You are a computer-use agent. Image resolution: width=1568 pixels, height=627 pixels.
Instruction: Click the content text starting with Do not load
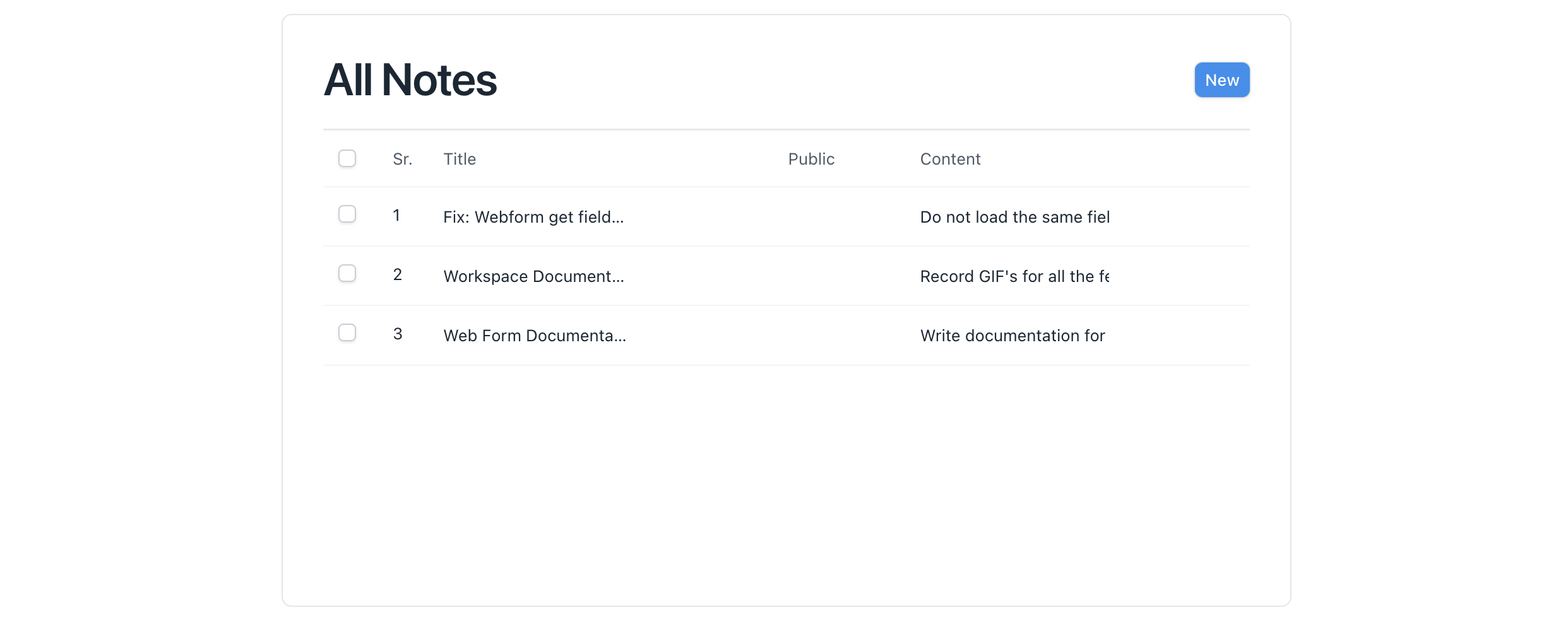click(x=1014, y=216)
